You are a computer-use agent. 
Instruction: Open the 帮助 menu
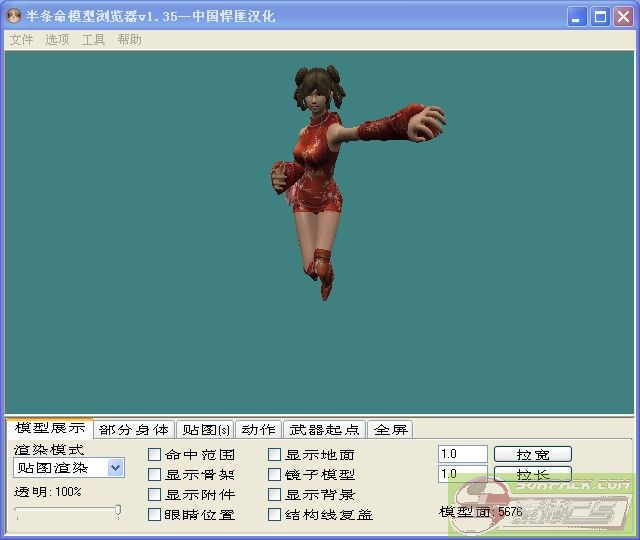129,40
